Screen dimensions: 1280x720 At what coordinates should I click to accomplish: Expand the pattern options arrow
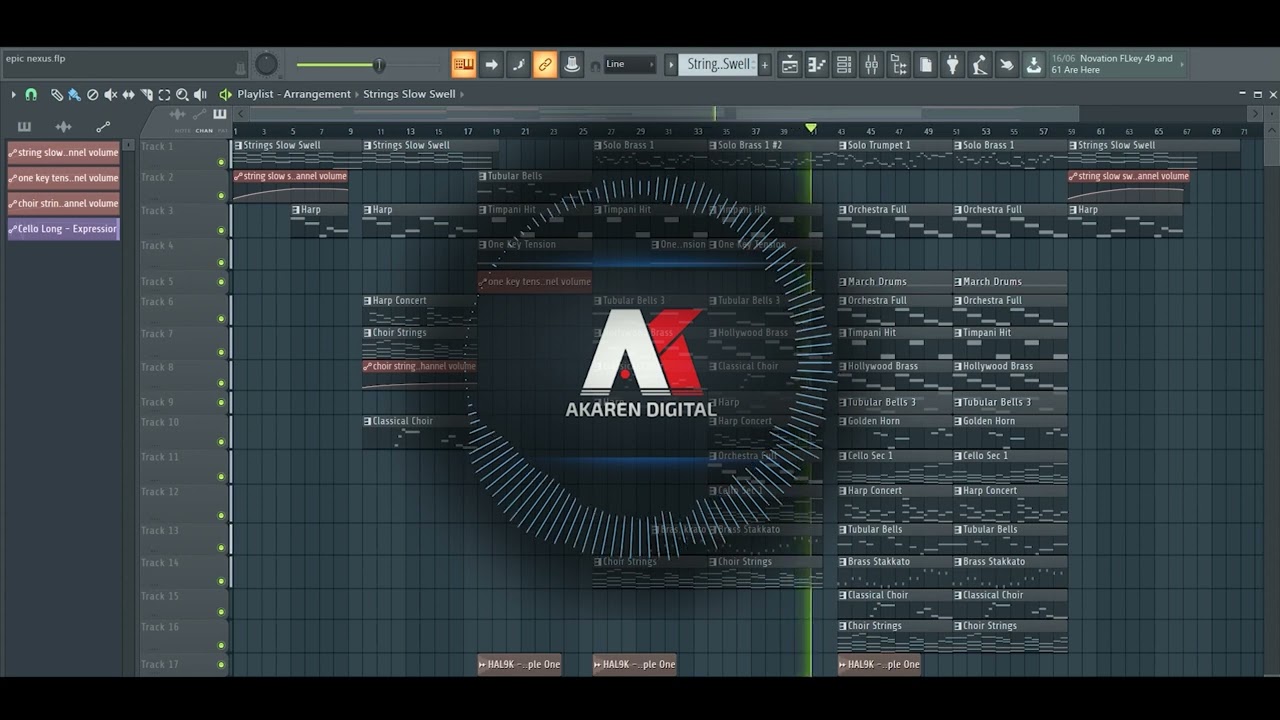click(x=671, y=65)
